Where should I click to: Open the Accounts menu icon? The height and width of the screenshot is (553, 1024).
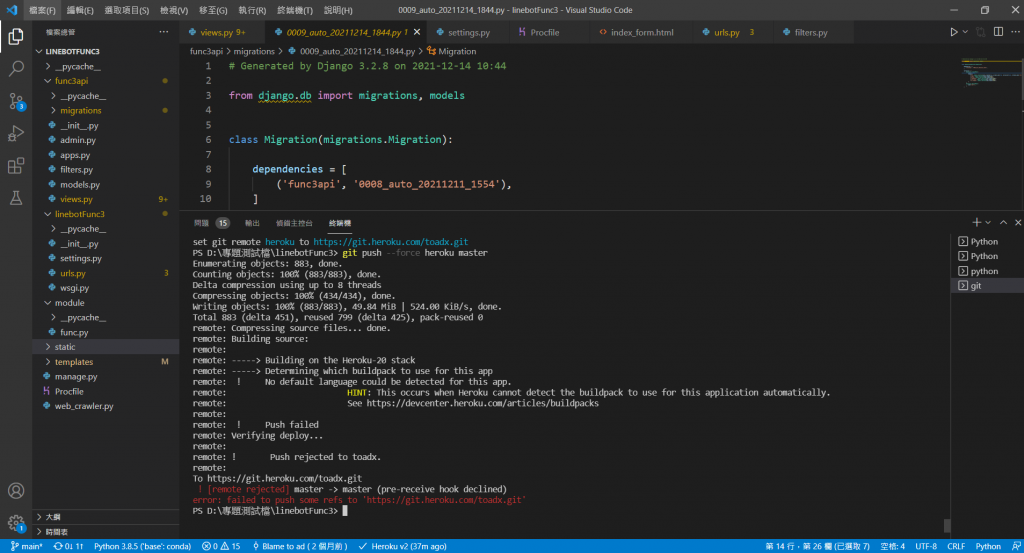[x=16, y=491]
